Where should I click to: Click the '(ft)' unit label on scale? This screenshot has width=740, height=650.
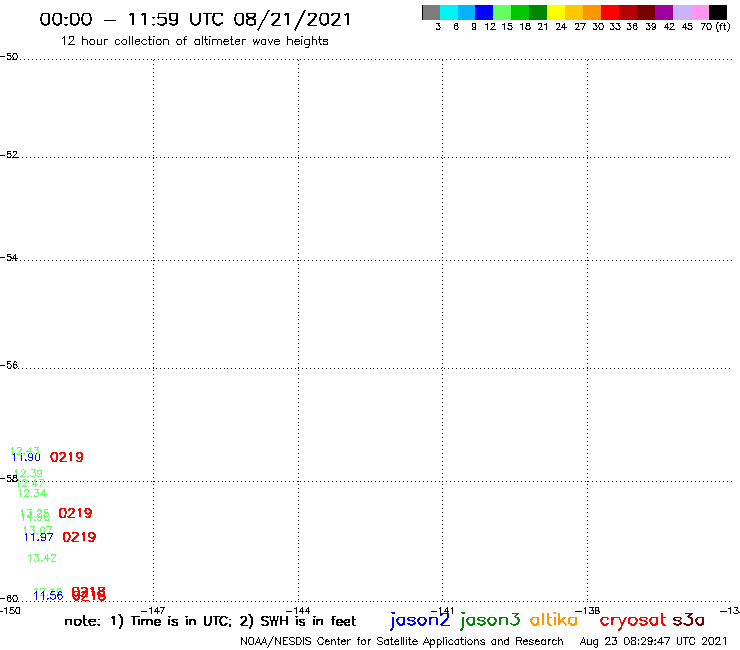point(723,26)
